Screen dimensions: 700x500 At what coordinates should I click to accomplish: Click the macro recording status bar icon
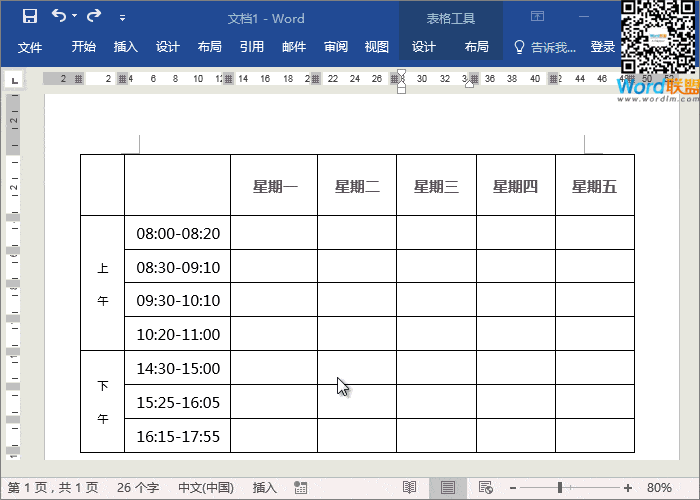[x=300, y=488]
